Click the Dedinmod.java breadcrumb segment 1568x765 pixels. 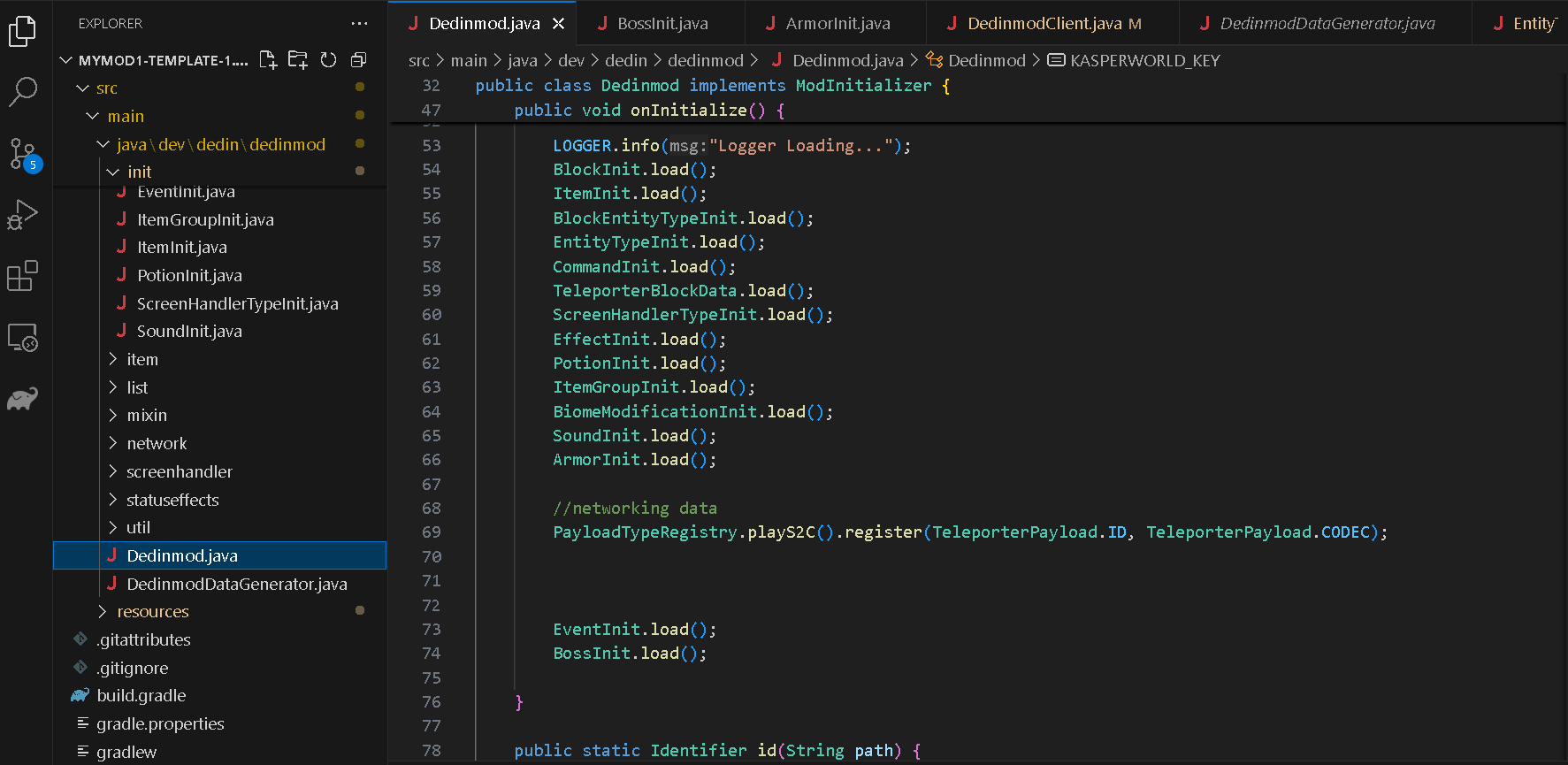point(847,60)
